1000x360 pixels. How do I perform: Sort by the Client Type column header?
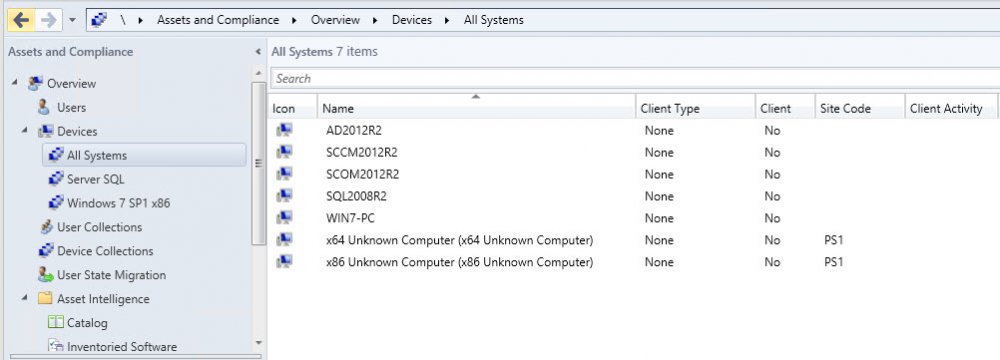tap(695, 109)
